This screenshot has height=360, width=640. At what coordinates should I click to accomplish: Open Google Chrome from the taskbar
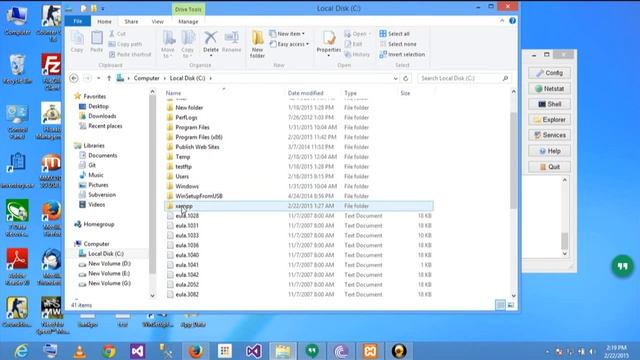109,351
